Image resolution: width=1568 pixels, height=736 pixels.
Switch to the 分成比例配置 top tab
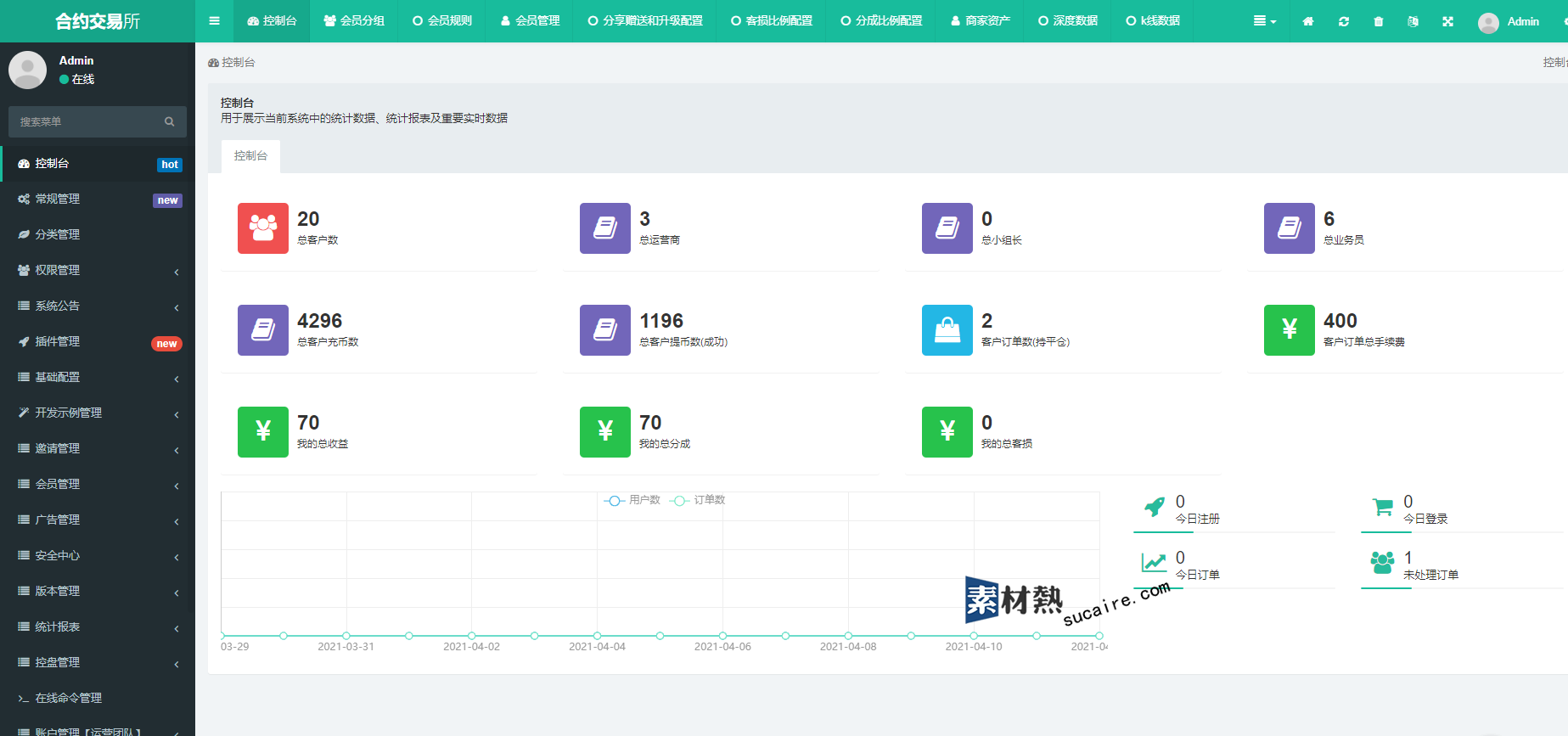point(881,21)
